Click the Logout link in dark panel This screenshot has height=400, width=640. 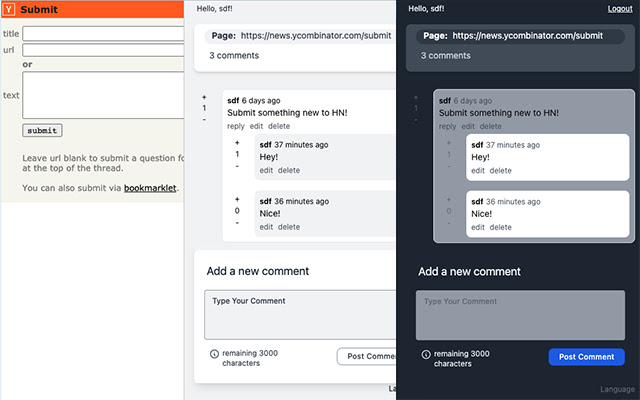(620, 9)
